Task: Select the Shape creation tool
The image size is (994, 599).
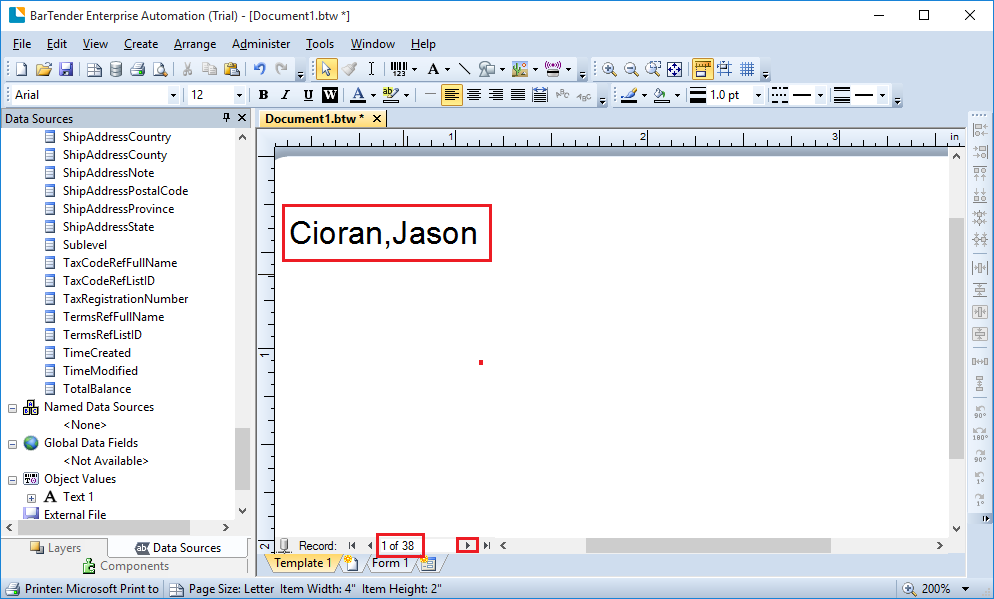Action: pos(487,69)
